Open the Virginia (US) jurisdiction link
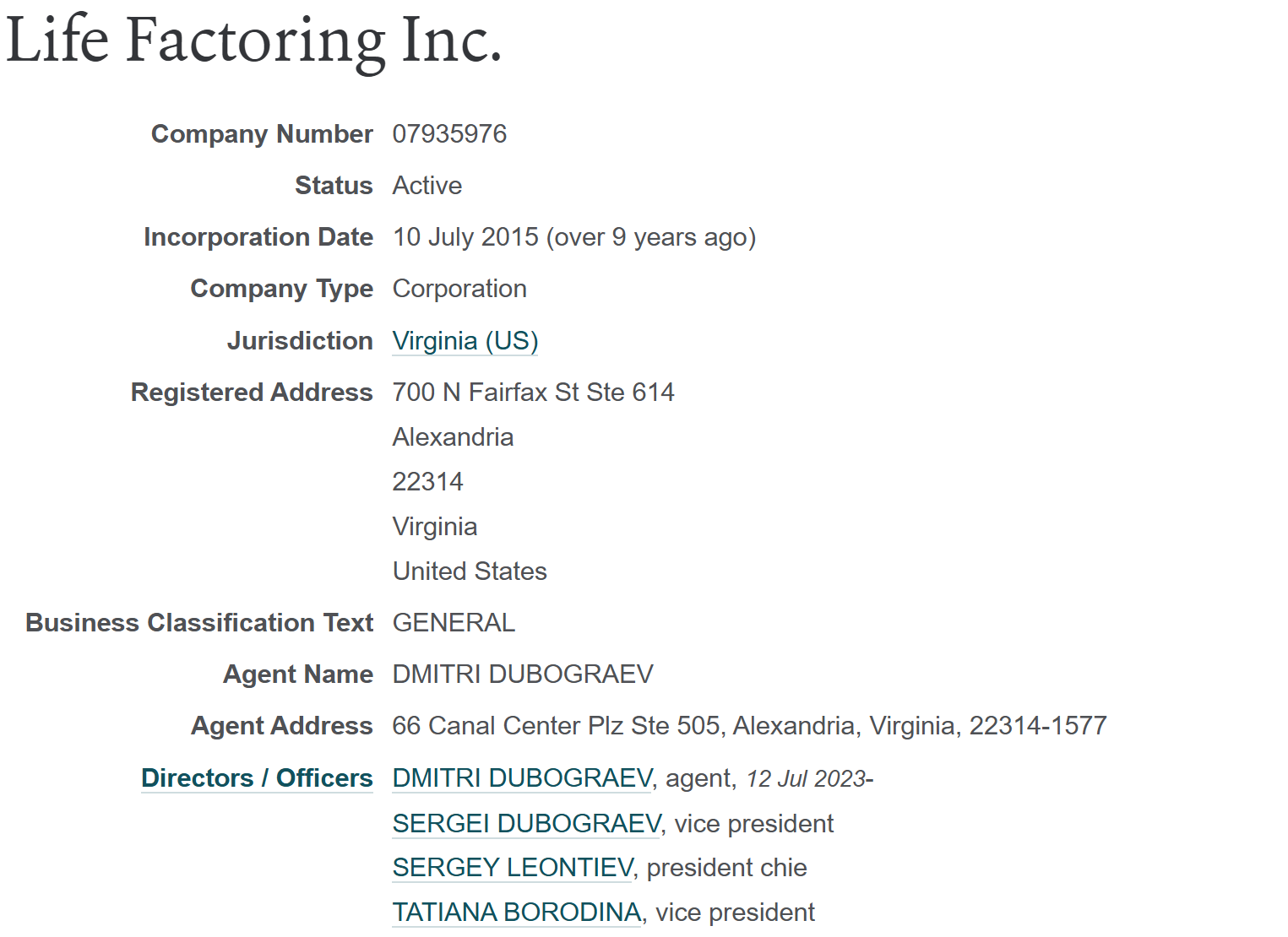This screenshot has height=937, width=1288. [x=465, y=341]
